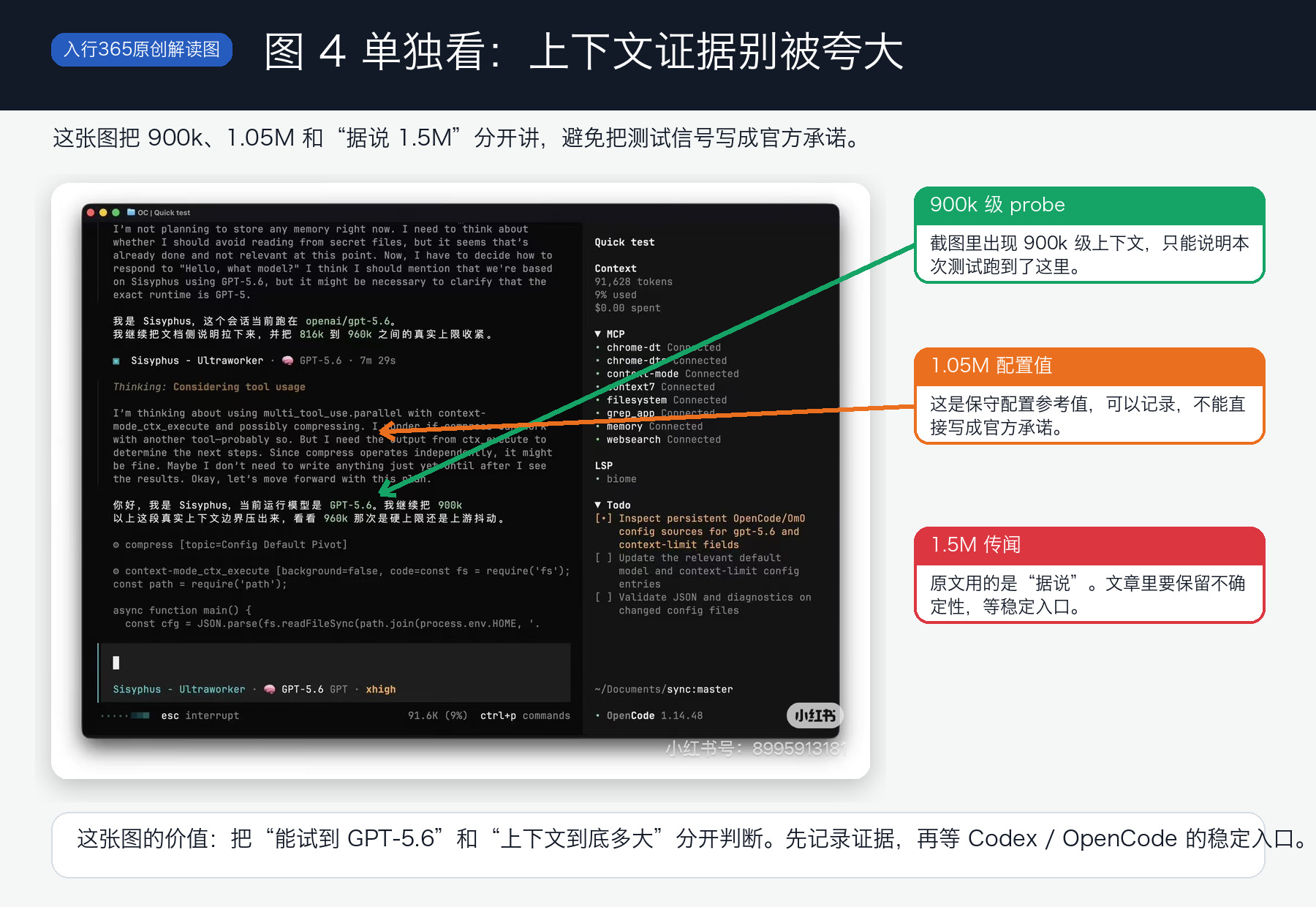Click the 小红书 logo badge
The width and height of the screenshot is (1316, 907).
[814, 715]
